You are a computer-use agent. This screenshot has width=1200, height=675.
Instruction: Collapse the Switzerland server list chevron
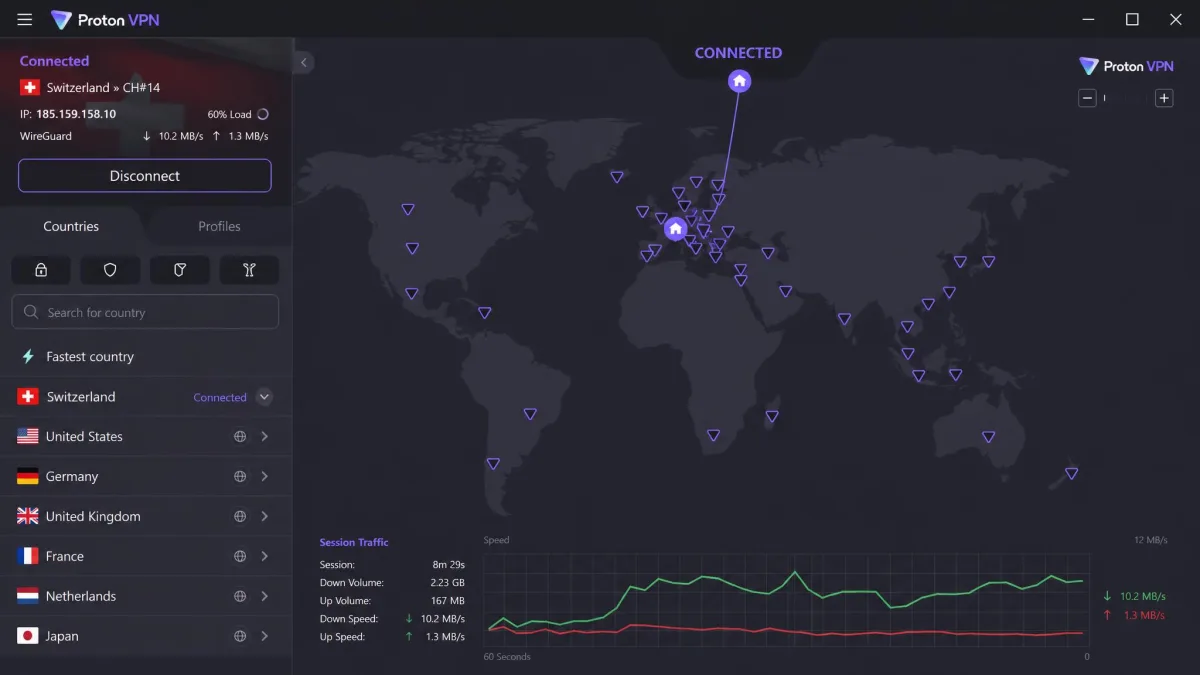click(264, 397)
